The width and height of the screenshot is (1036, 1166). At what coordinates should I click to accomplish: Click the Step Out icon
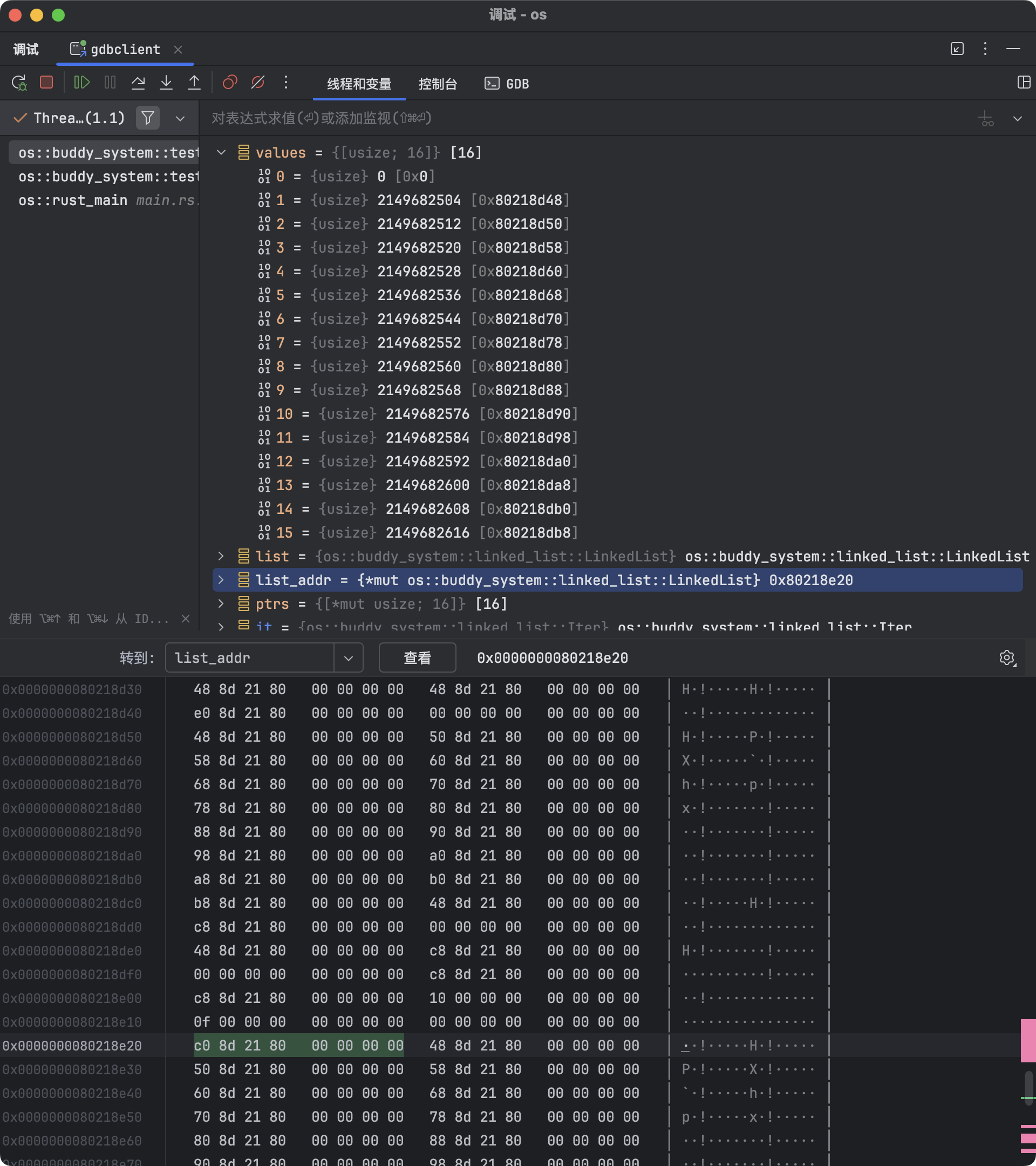194,83
